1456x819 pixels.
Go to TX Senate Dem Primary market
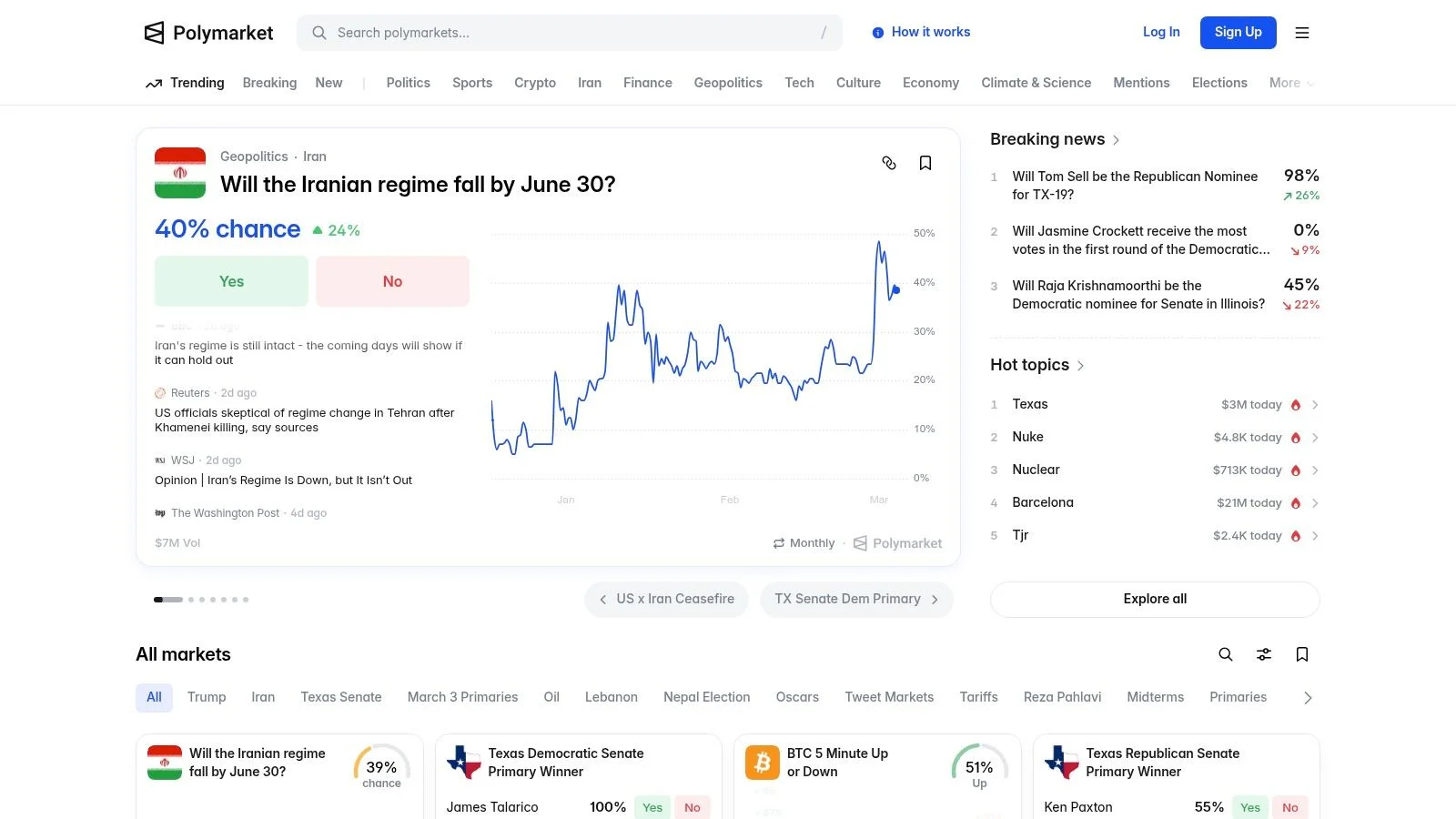(x=856, y=600)
